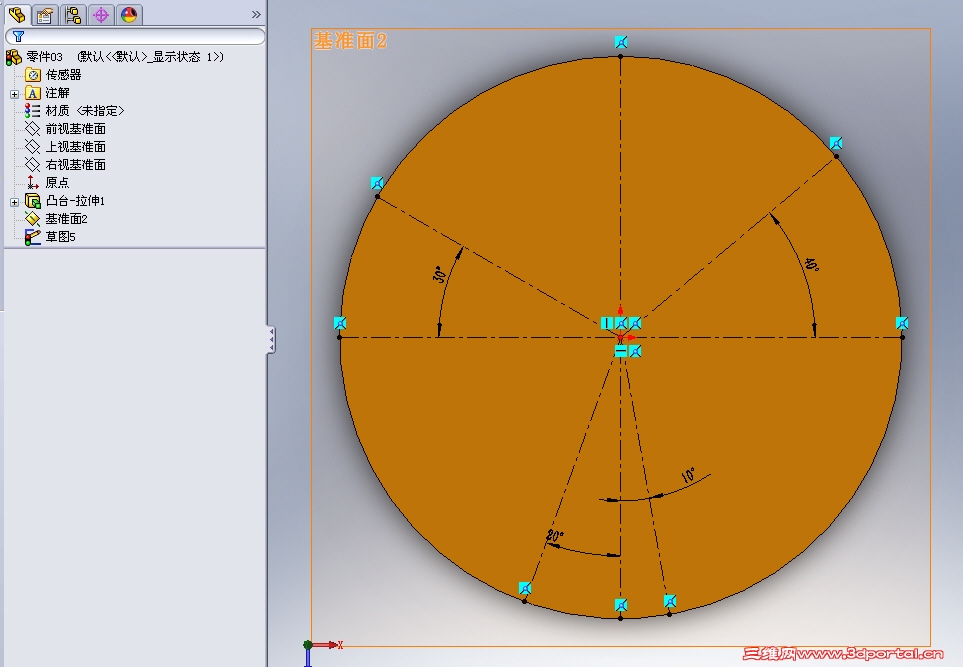Select the 前视基准面 front plane
The height and width of the screenshot is (667, 963).
pos(76,129)
